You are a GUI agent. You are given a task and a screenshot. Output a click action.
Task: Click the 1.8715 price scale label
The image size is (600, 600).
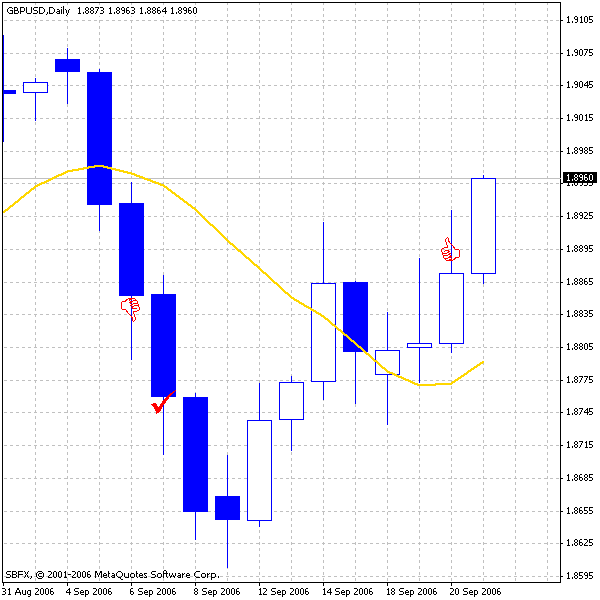(580, 445)
